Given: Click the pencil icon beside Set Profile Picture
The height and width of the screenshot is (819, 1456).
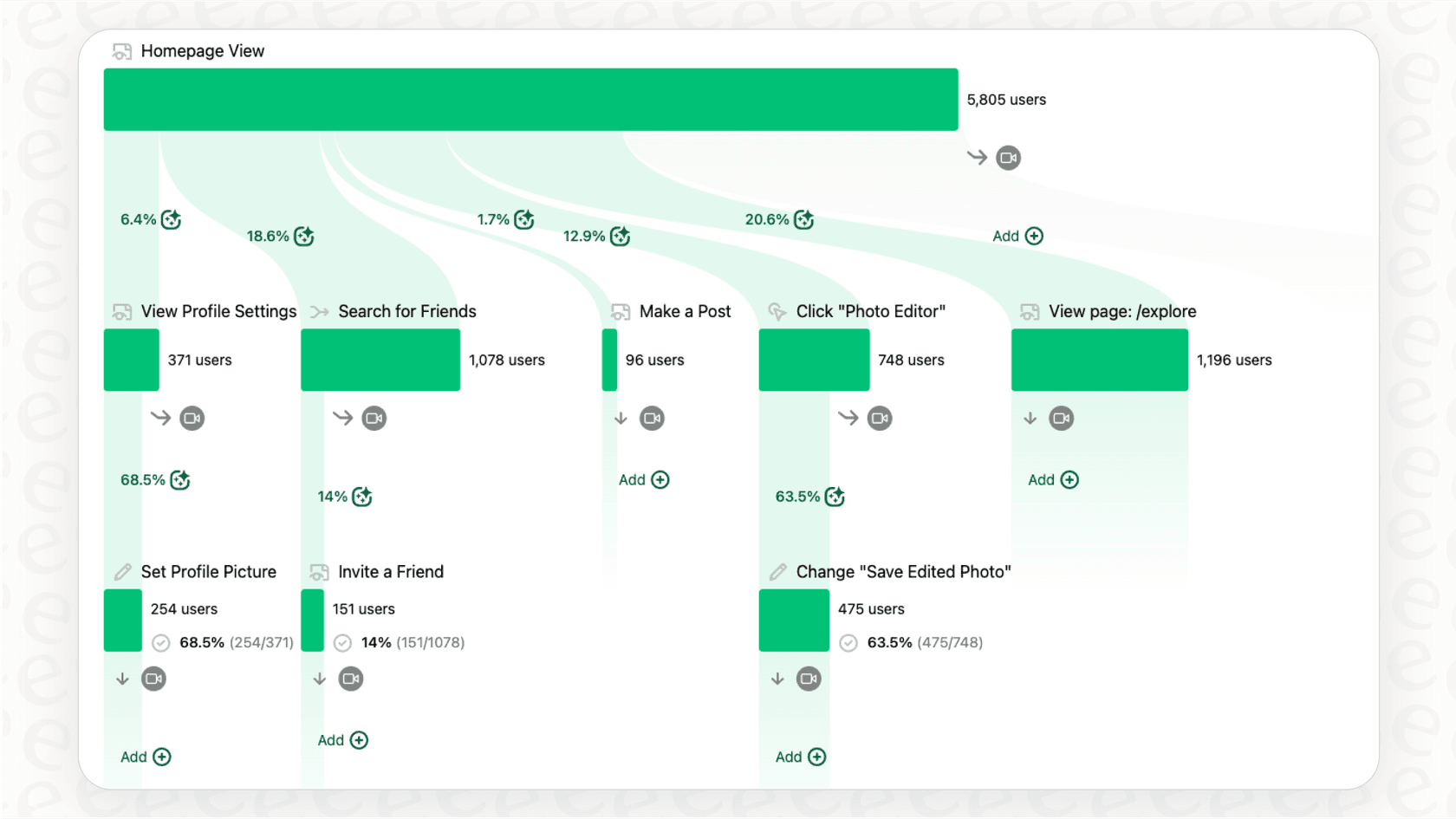Looking at the screenshot, I should click(122, 571).
